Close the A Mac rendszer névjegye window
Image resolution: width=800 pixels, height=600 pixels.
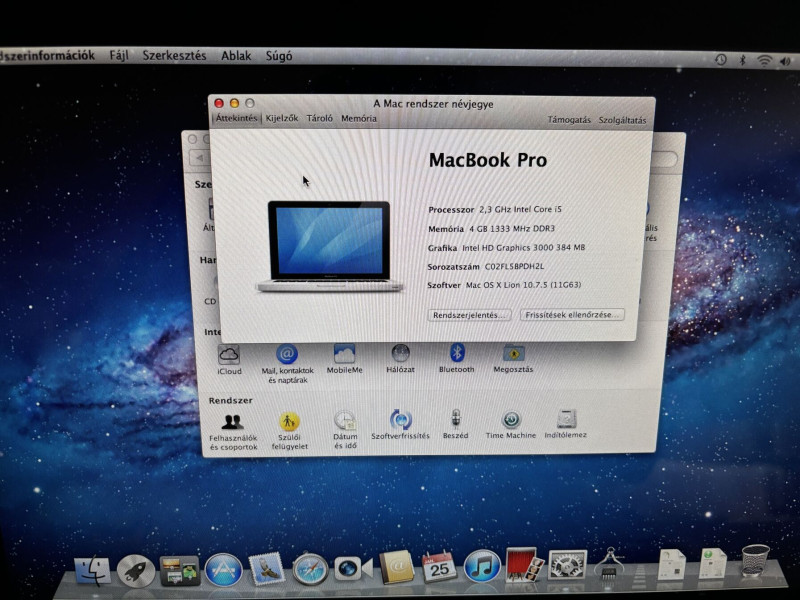click(x=219, y=103)
